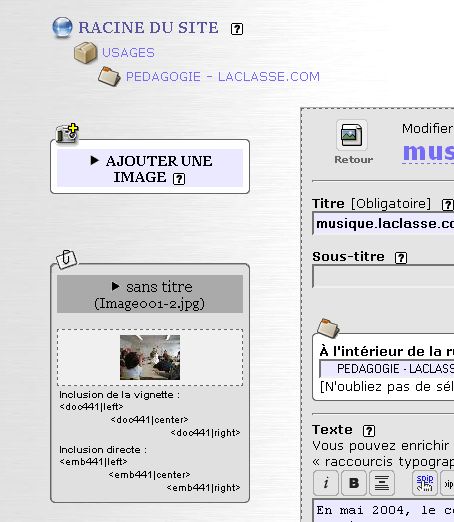Viewport: 454px width, 522px height.
Task: Expand the Ajouter une image panel
Action: click(150, 168)
